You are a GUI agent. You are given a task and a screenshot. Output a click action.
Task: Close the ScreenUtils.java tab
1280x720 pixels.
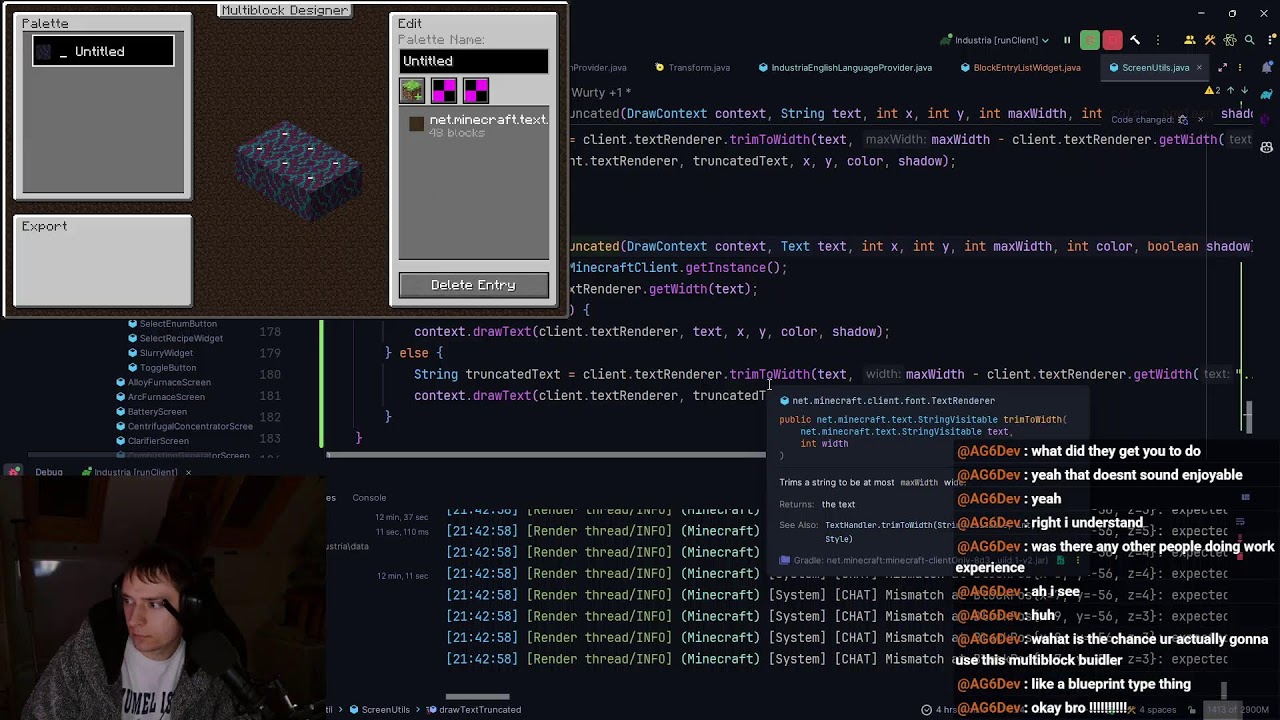tap(1198, 67)
